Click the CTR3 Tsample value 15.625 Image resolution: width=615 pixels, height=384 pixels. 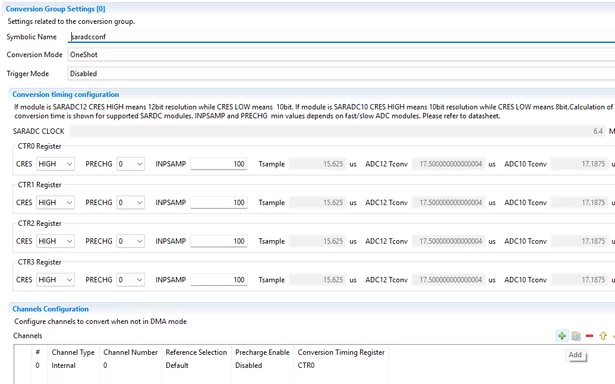pyautogui.click(x=318, y=280)
